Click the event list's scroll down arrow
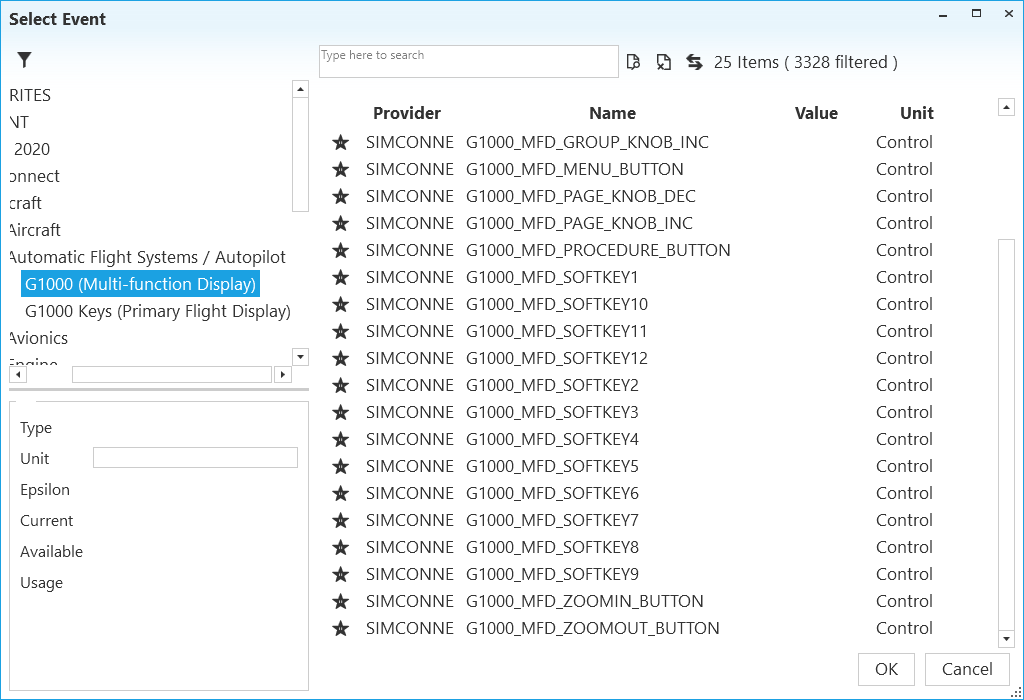 1006,639
